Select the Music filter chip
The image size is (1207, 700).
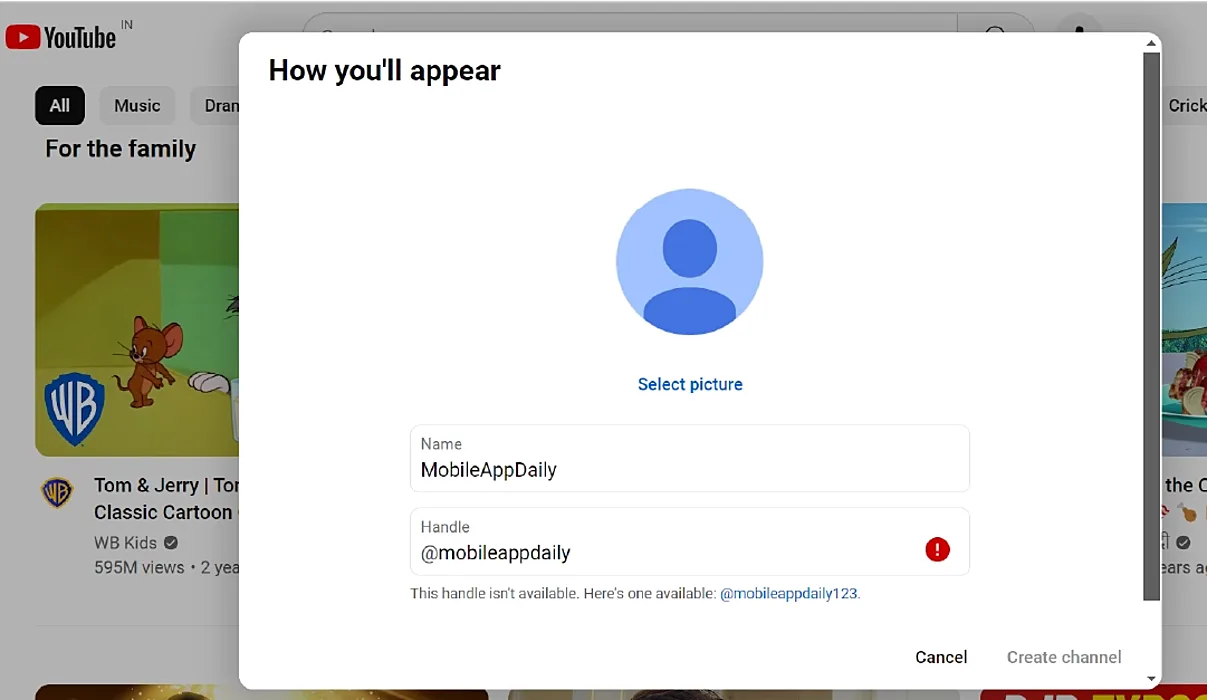[137, 106]
